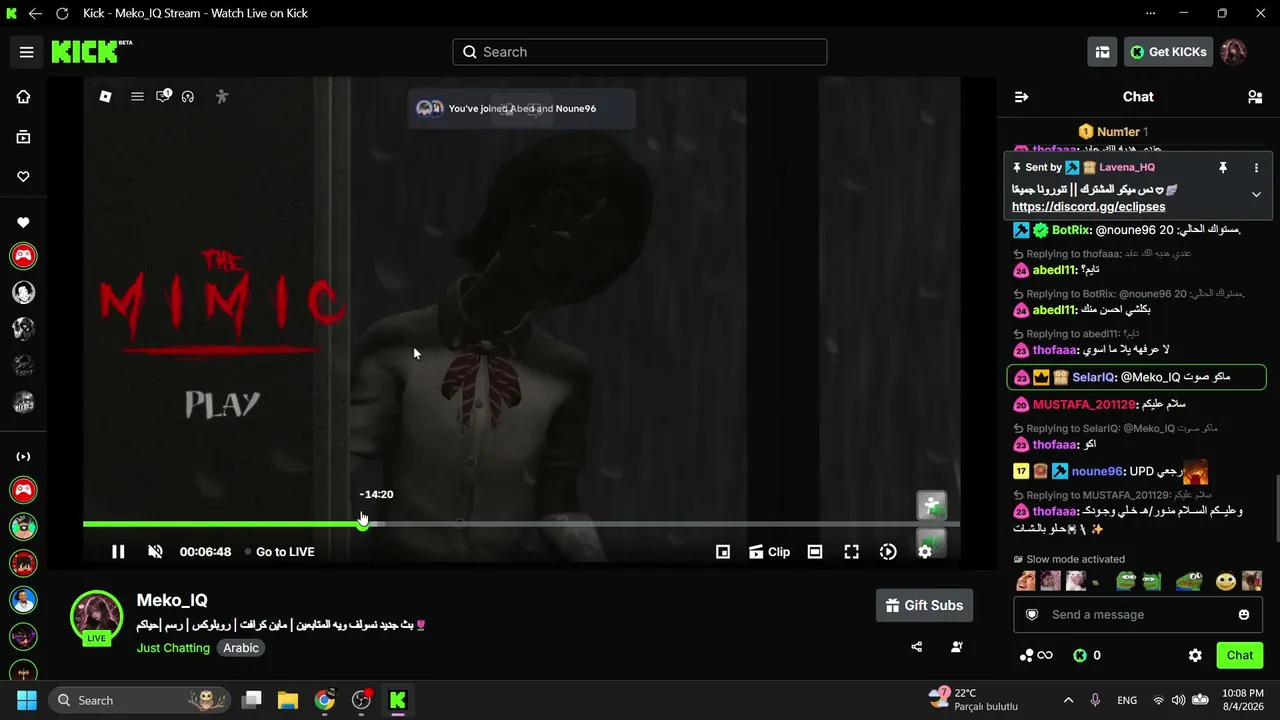The width and height of the screenshot is (1280, 720).
Task: Click BotRix username in chat
Action: click(x=1070, y=230)
